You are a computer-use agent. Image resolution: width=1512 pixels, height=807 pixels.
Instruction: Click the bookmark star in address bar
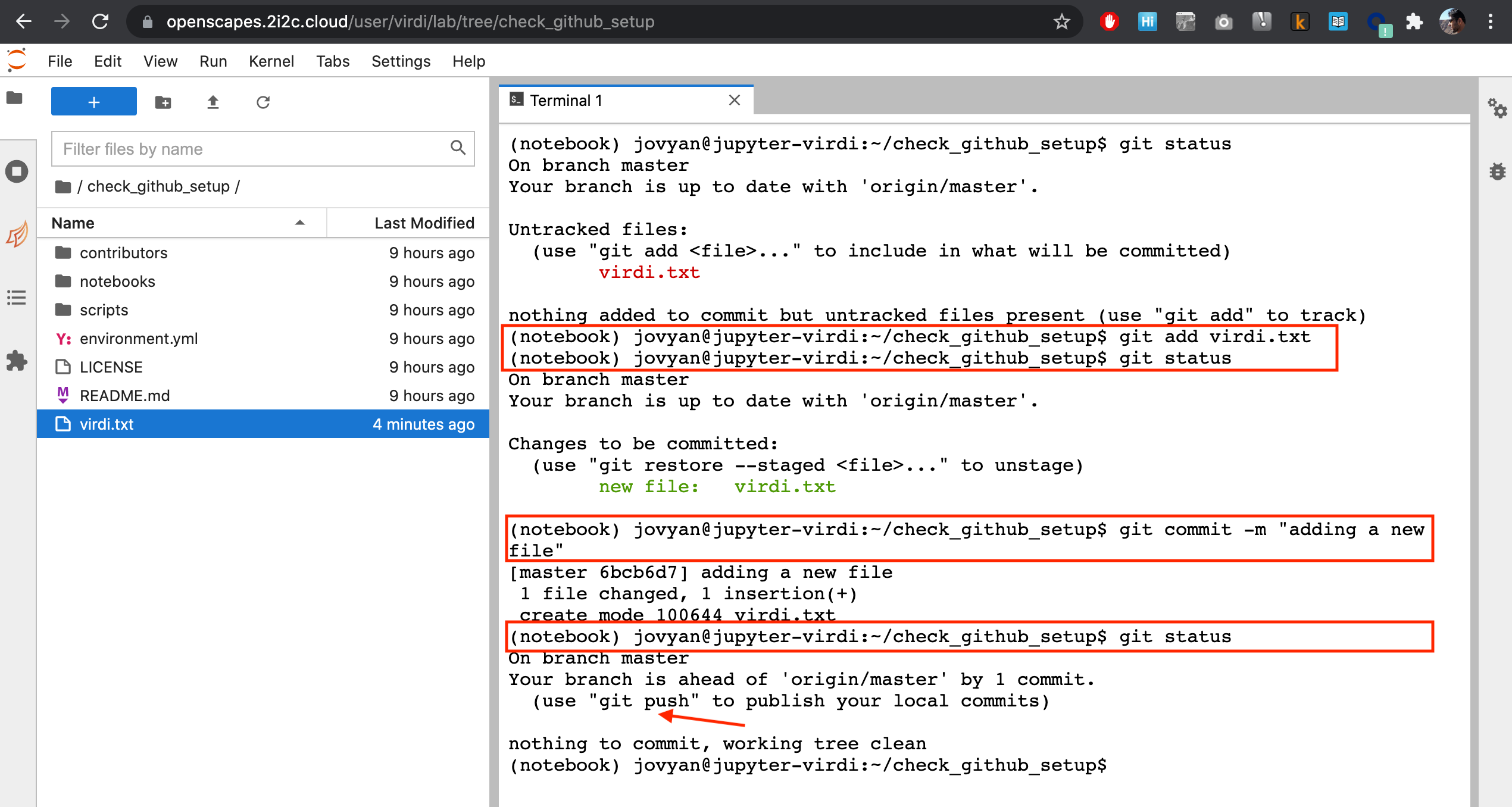pos(1061,21)
